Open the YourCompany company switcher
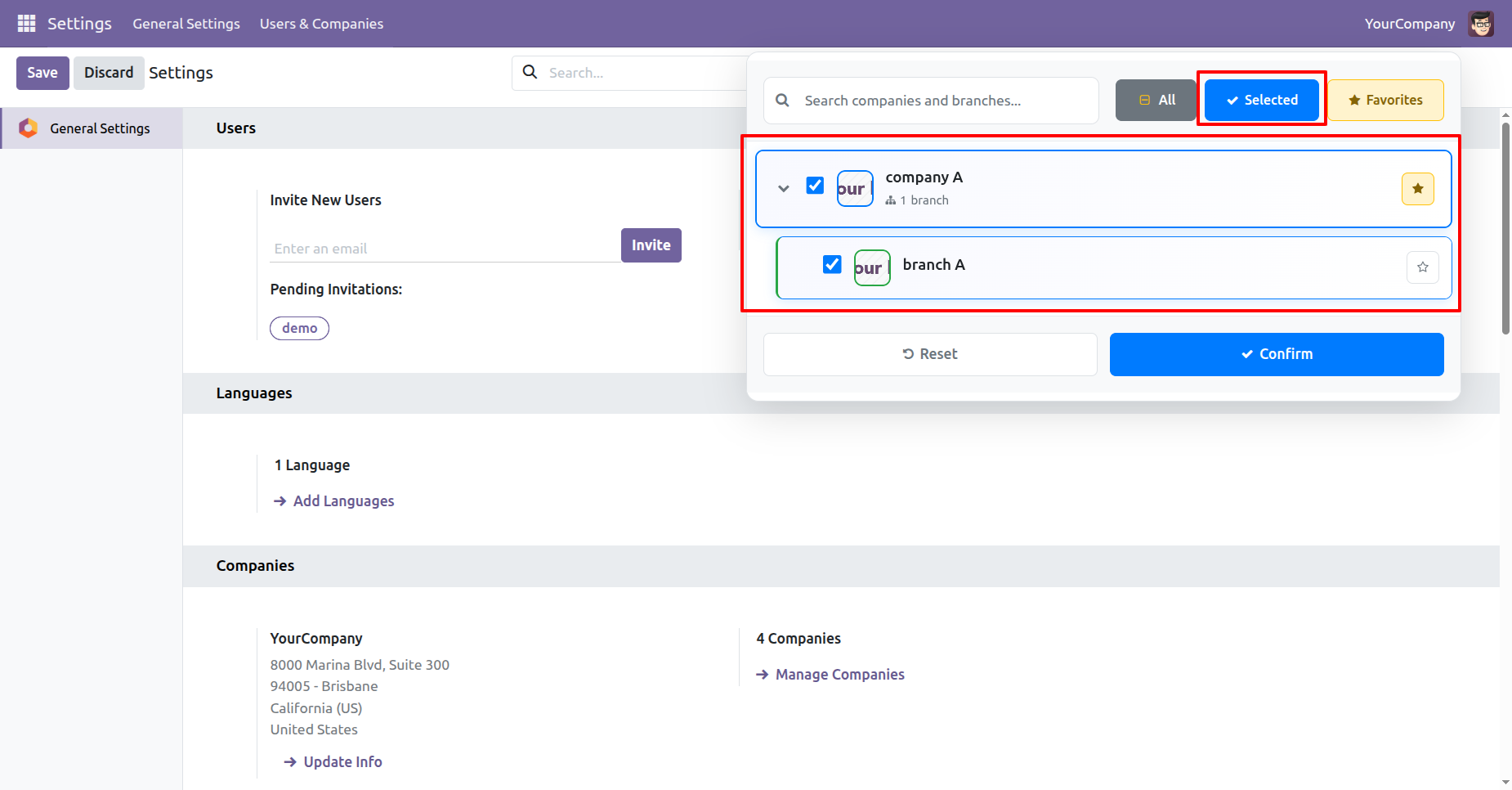The width and height of the screenshot is (1512, 790). pyautogui.click(x=1409, y=24)
